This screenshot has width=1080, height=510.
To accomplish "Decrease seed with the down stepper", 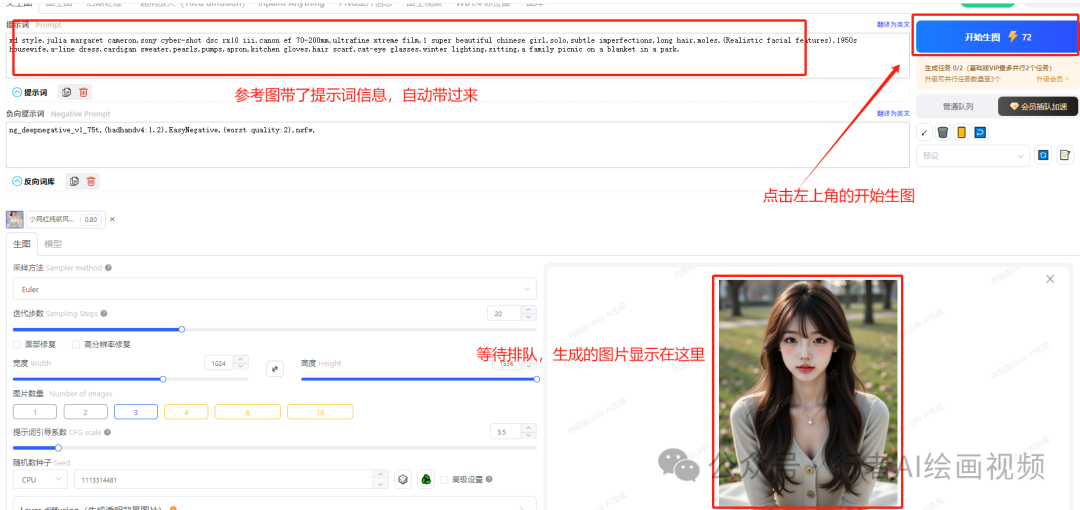I will click(381, 484).
